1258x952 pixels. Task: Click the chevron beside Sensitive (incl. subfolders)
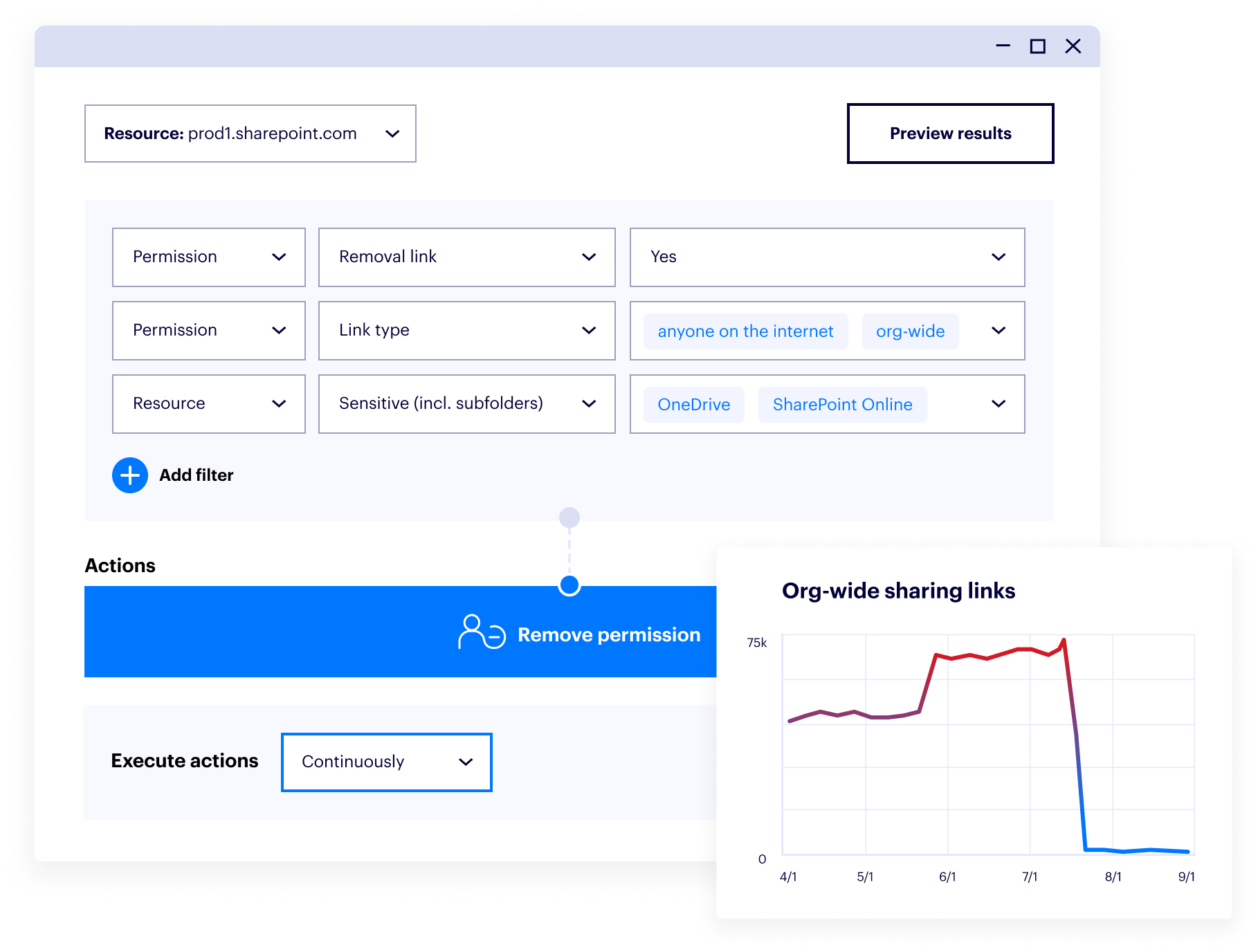click(x=589, y=403)
